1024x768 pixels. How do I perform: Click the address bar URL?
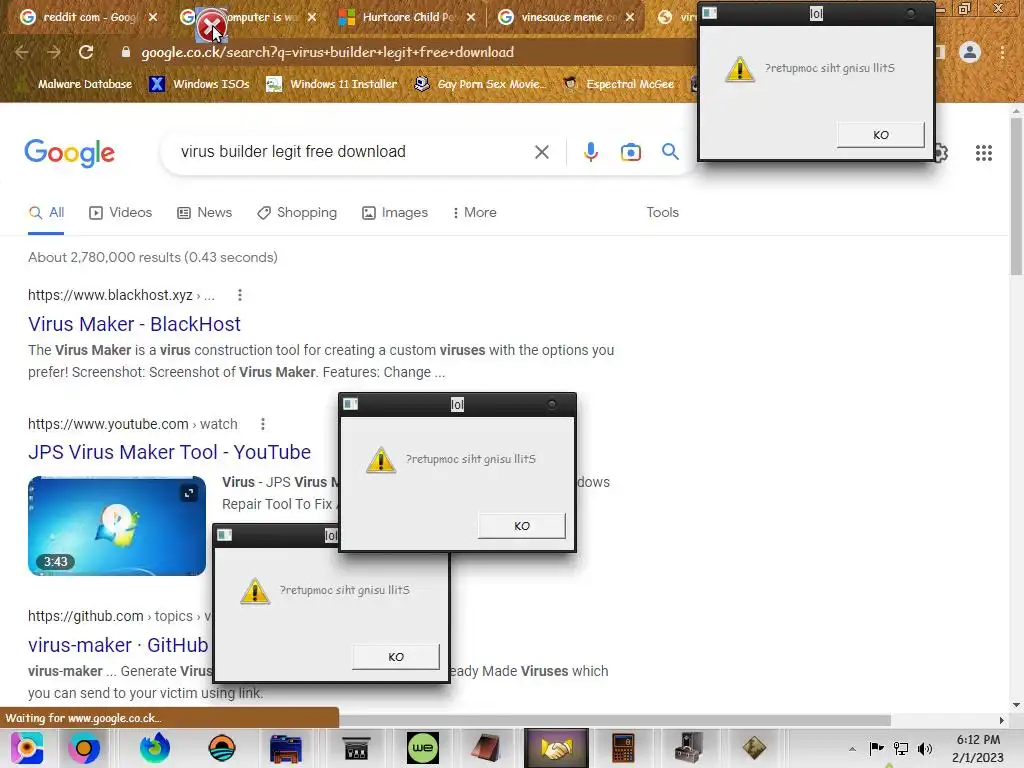[328, 52]
